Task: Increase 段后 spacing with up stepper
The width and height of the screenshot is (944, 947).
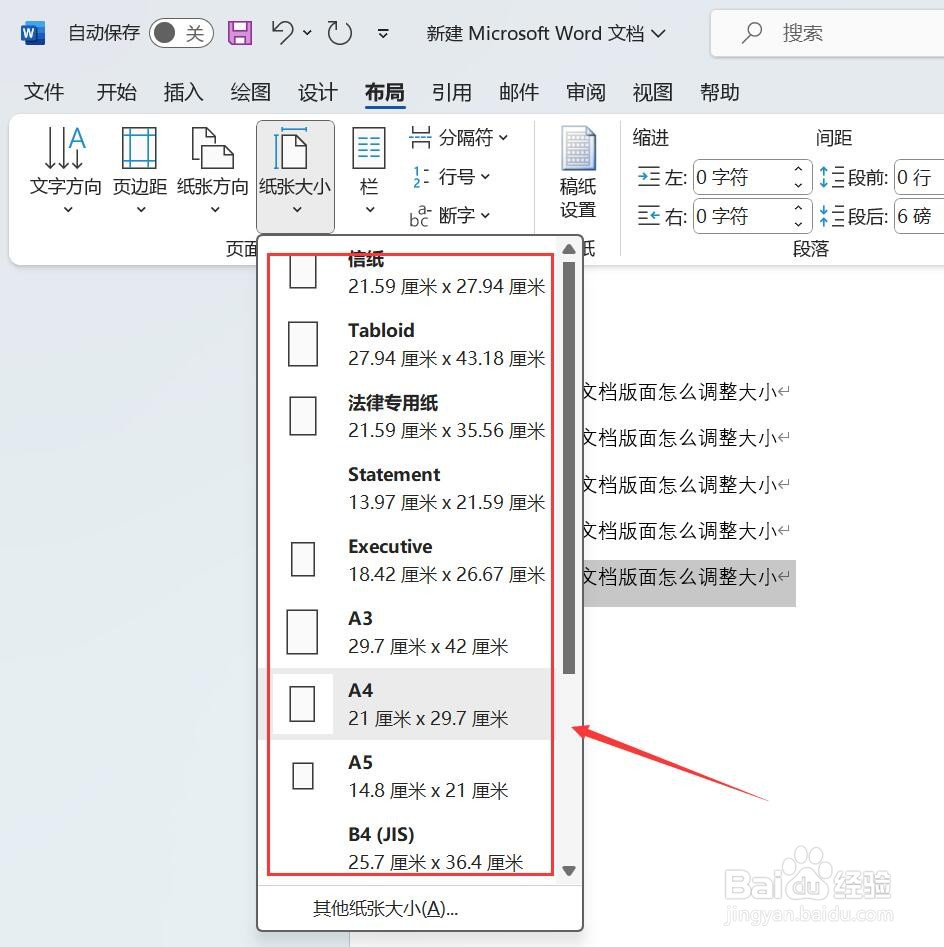Action: 941,208
